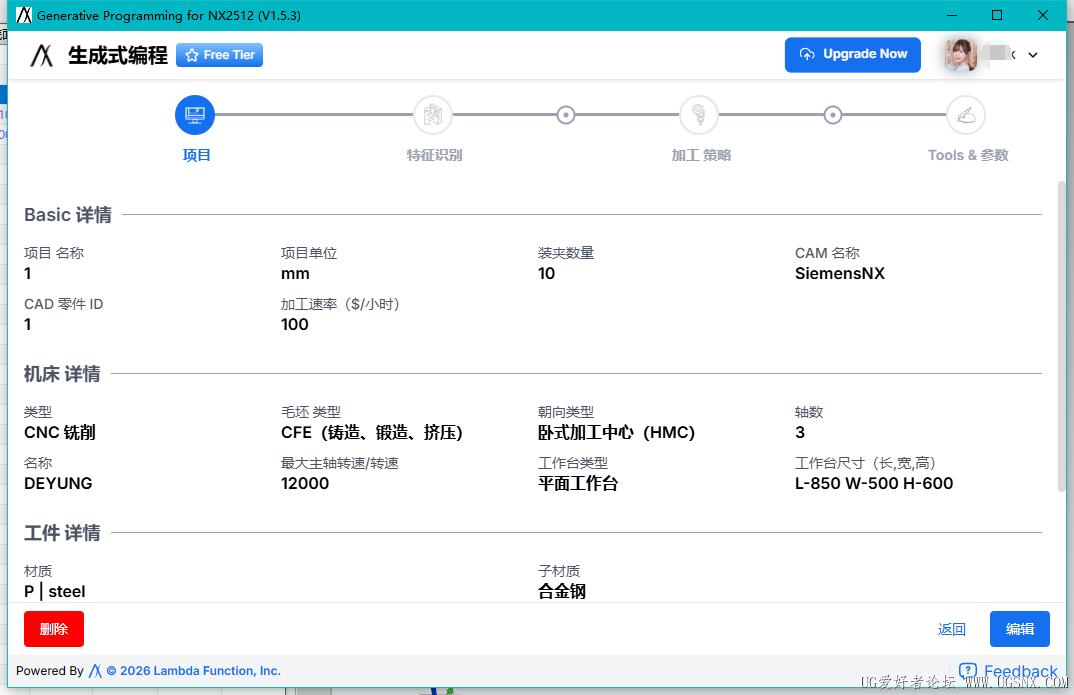Click the DEYUNG machine name
Screen dimensions: 1074x695
coord(58,483)
